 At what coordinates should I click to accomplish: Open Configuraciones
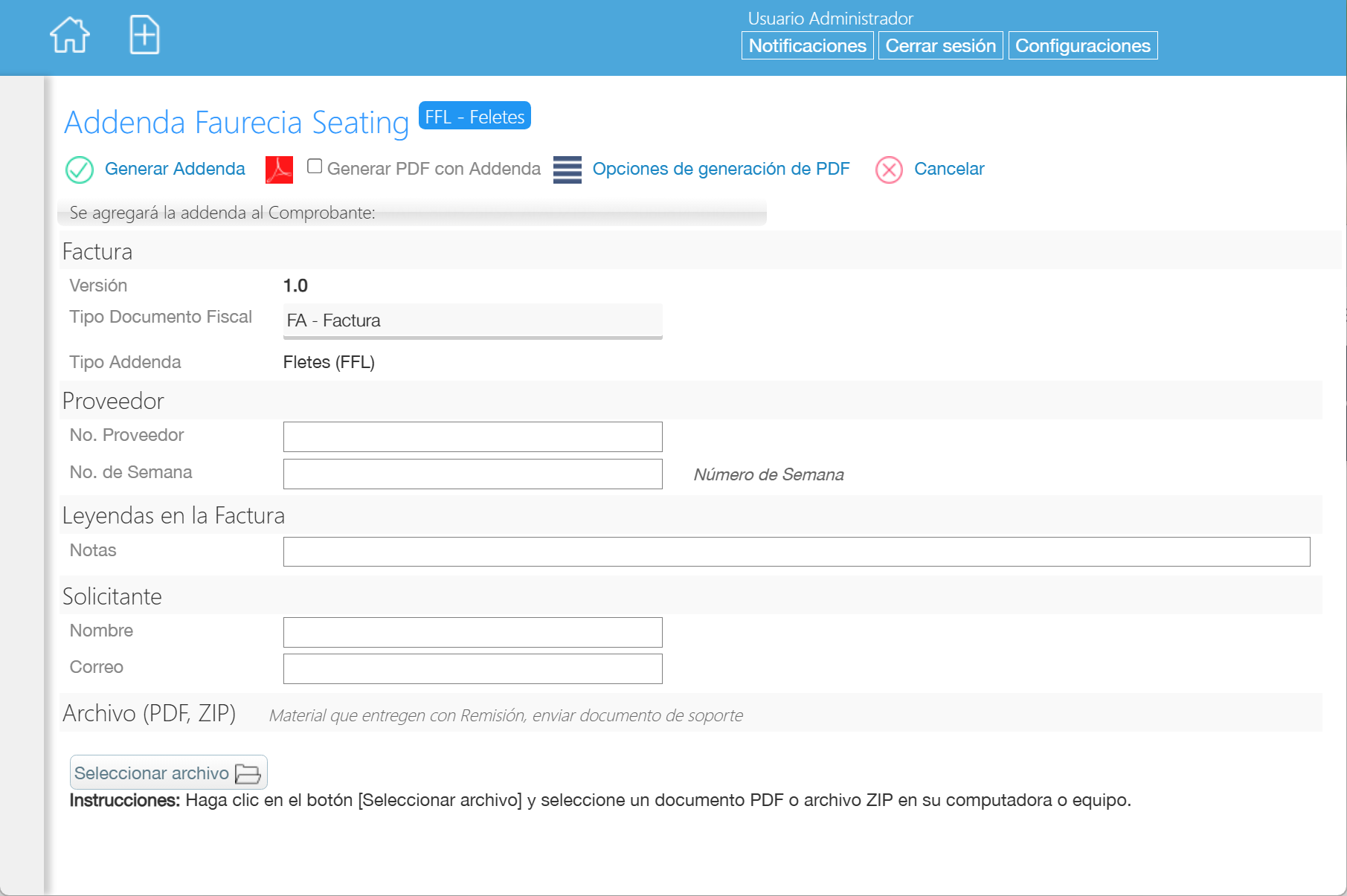[1083, 45]
